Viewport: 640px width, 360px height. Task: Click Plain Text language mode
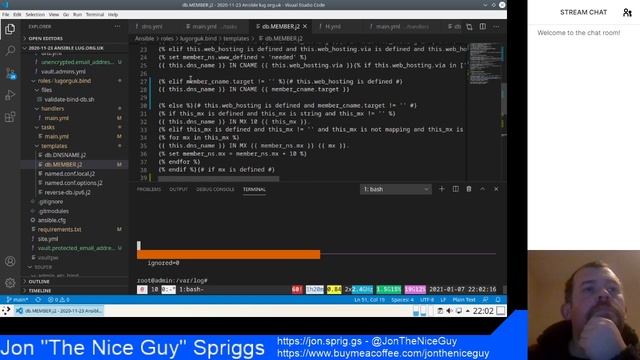pyautogui.click(x=464, y=300)
